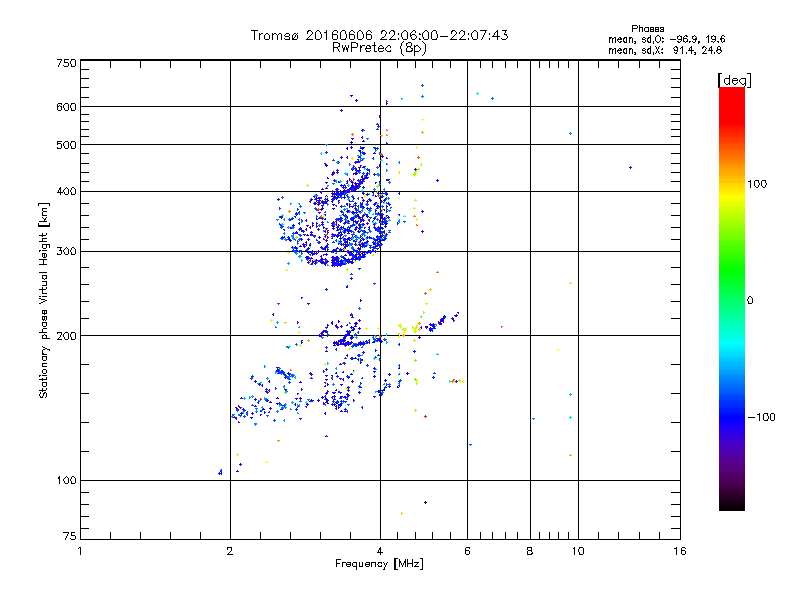Viewport: 800px width, 600px height.
Task: Click the '4' x-axis tick label
Action: pos(380,551)
